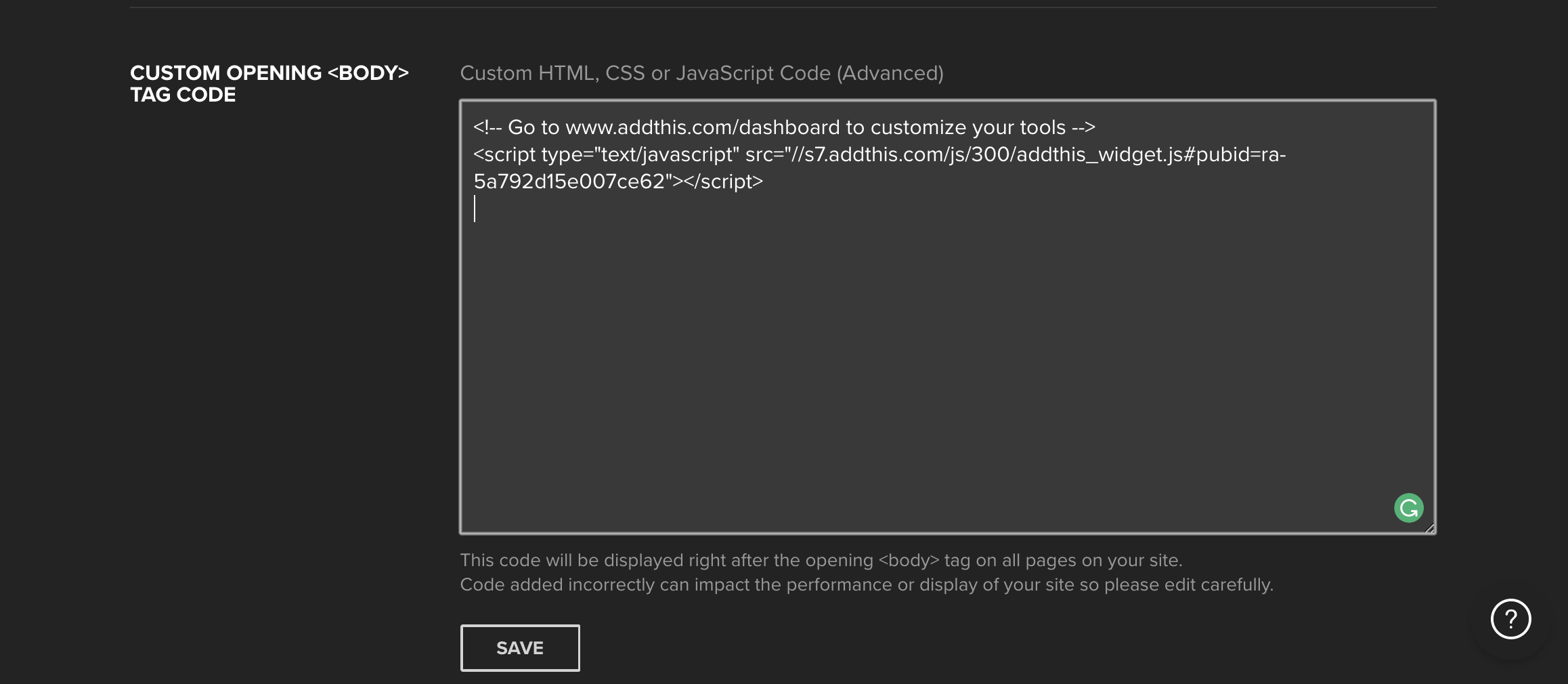The image size is (1568, 684).
Task: Click the textarea resize handle corner
Action: 1429,528
